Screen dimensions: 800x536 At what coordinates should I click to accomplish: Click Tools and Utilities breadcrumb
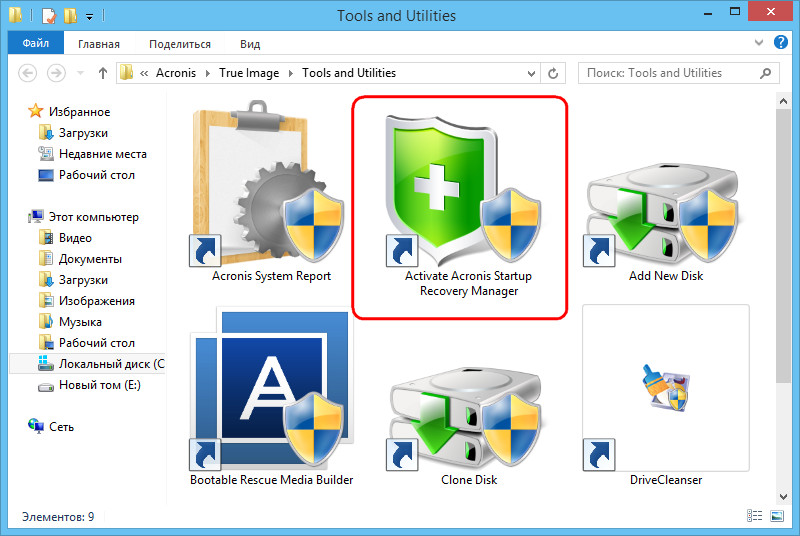coord(349,73)
